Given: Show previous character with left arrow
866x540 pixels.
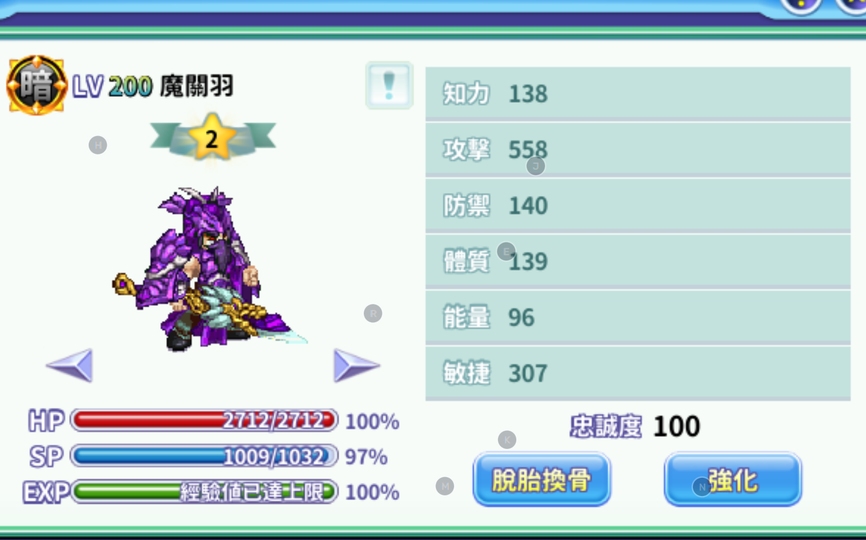Looking at the screenshot, I should (x=70, y=365).
